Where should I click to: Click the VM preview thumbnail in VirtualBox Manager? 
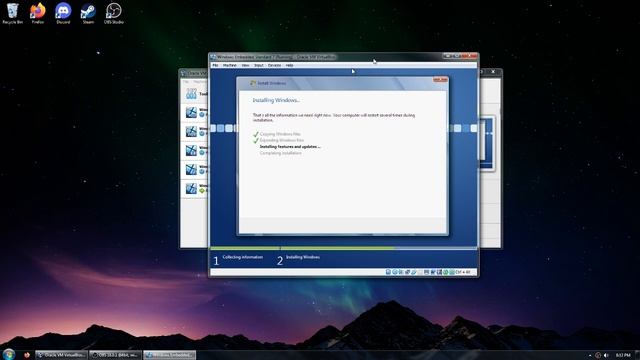coord(486,143)
